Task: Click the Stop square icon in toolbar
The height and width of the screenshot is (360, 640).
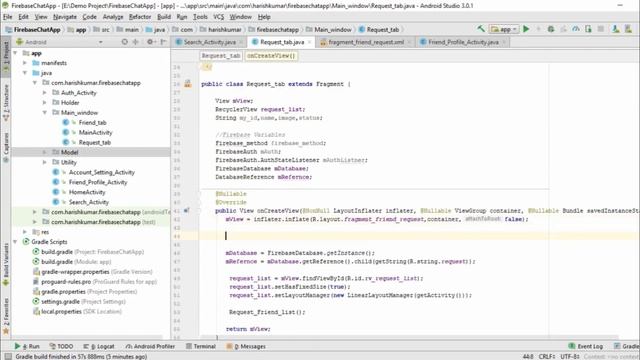Action: [601, 29]
